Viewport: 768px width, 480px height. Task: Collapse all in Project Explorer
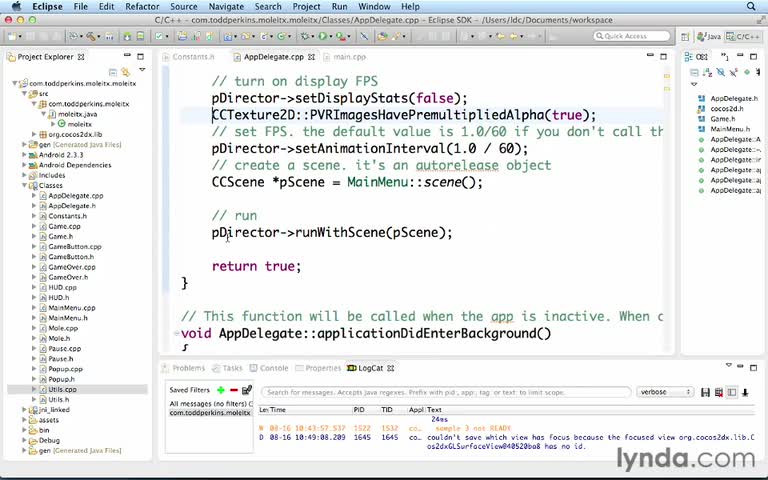click(x=113, y=72)
